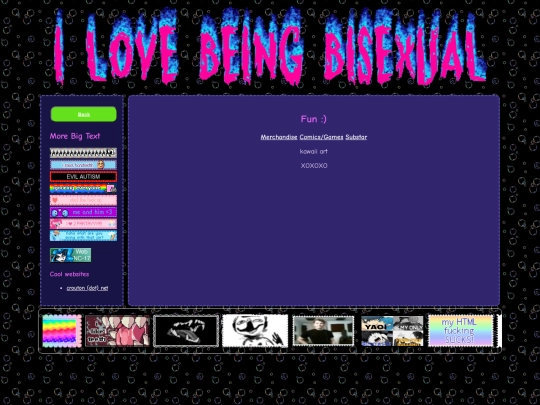
Task: Click the 'me and him <3' purple blinkie
Action: click(x=83, y=212)
